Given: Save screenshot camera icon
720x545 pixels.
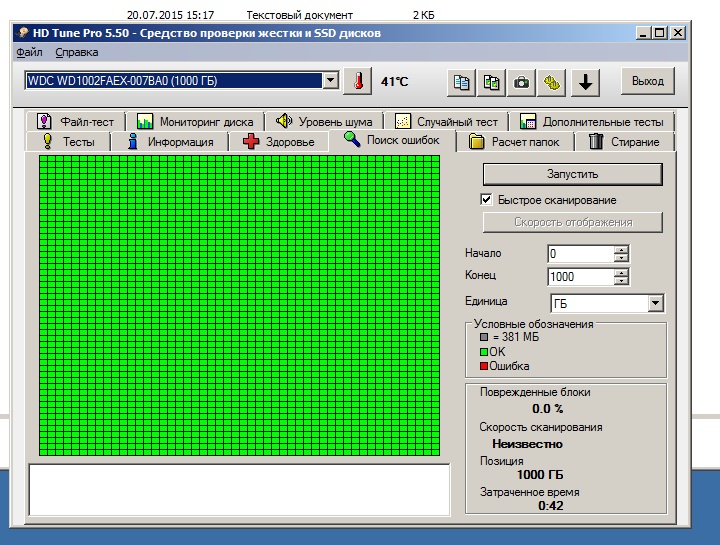Looking at the screenshot, I should click(521, 83).
